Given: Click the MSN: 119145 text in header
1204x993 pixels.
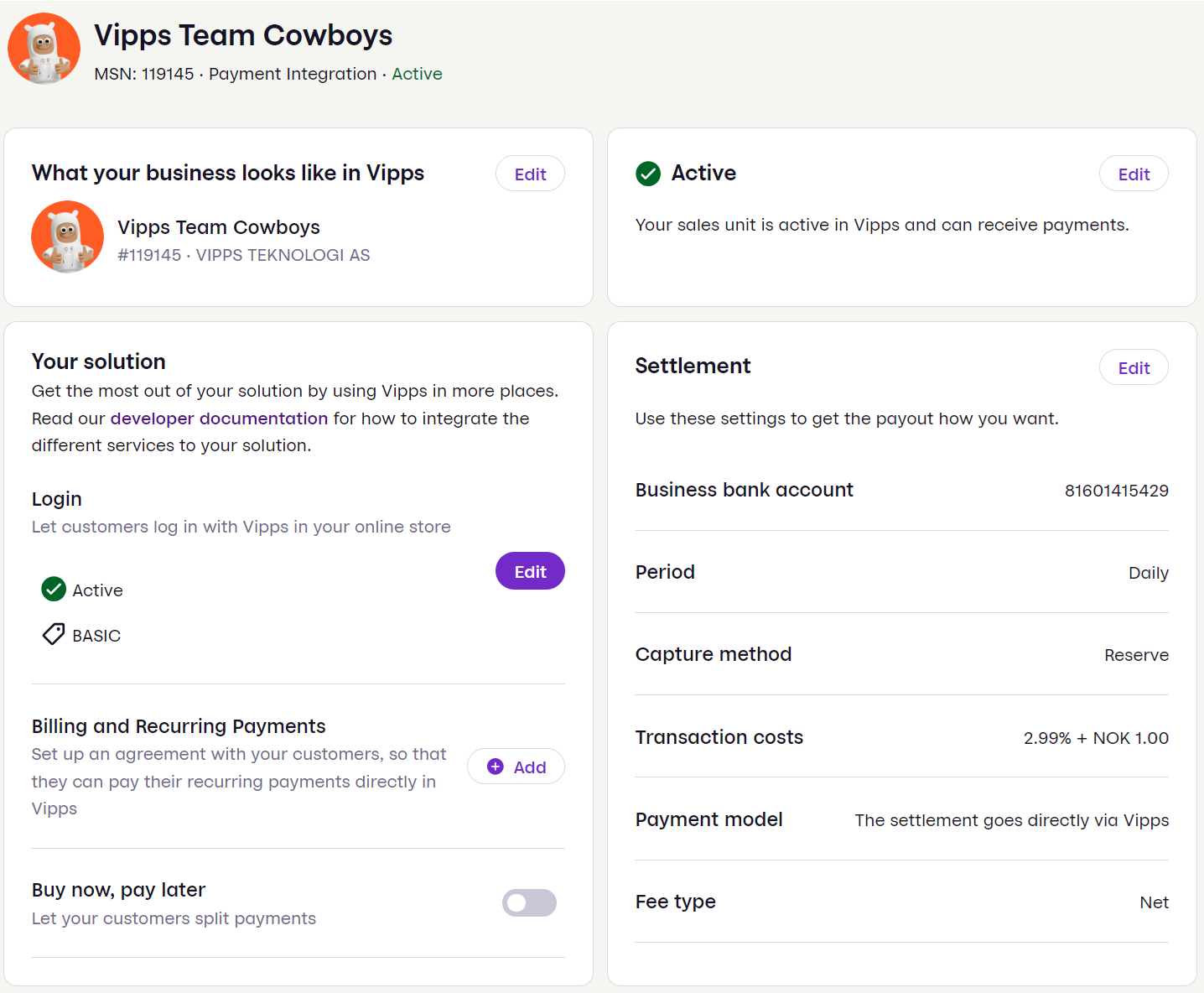Looking at the screenshot, I should pyautogui.click(x=144, y=74).
